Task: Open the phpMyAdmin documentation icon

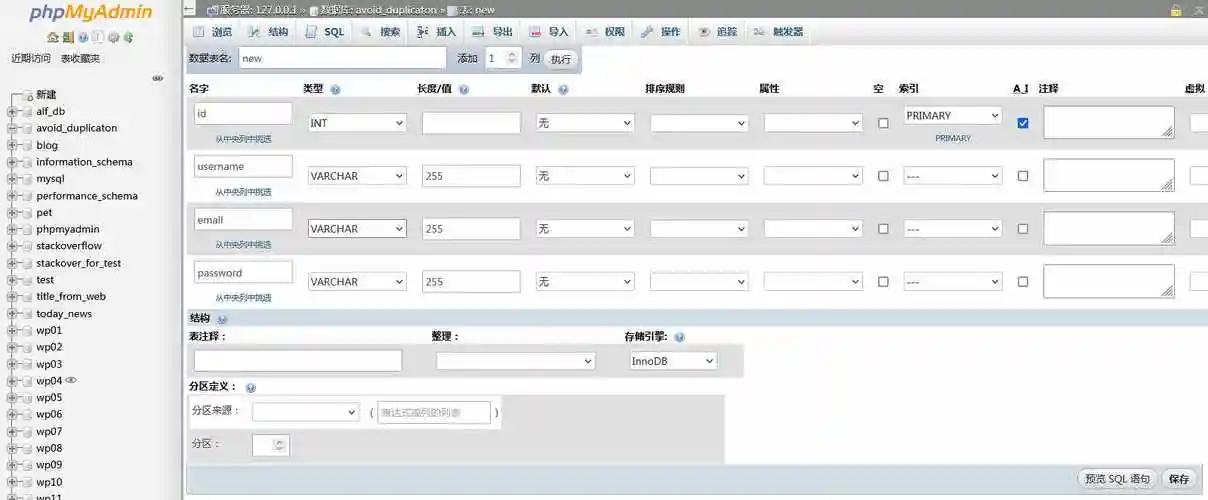Action: pyautogui.click(x=83, y=37)
